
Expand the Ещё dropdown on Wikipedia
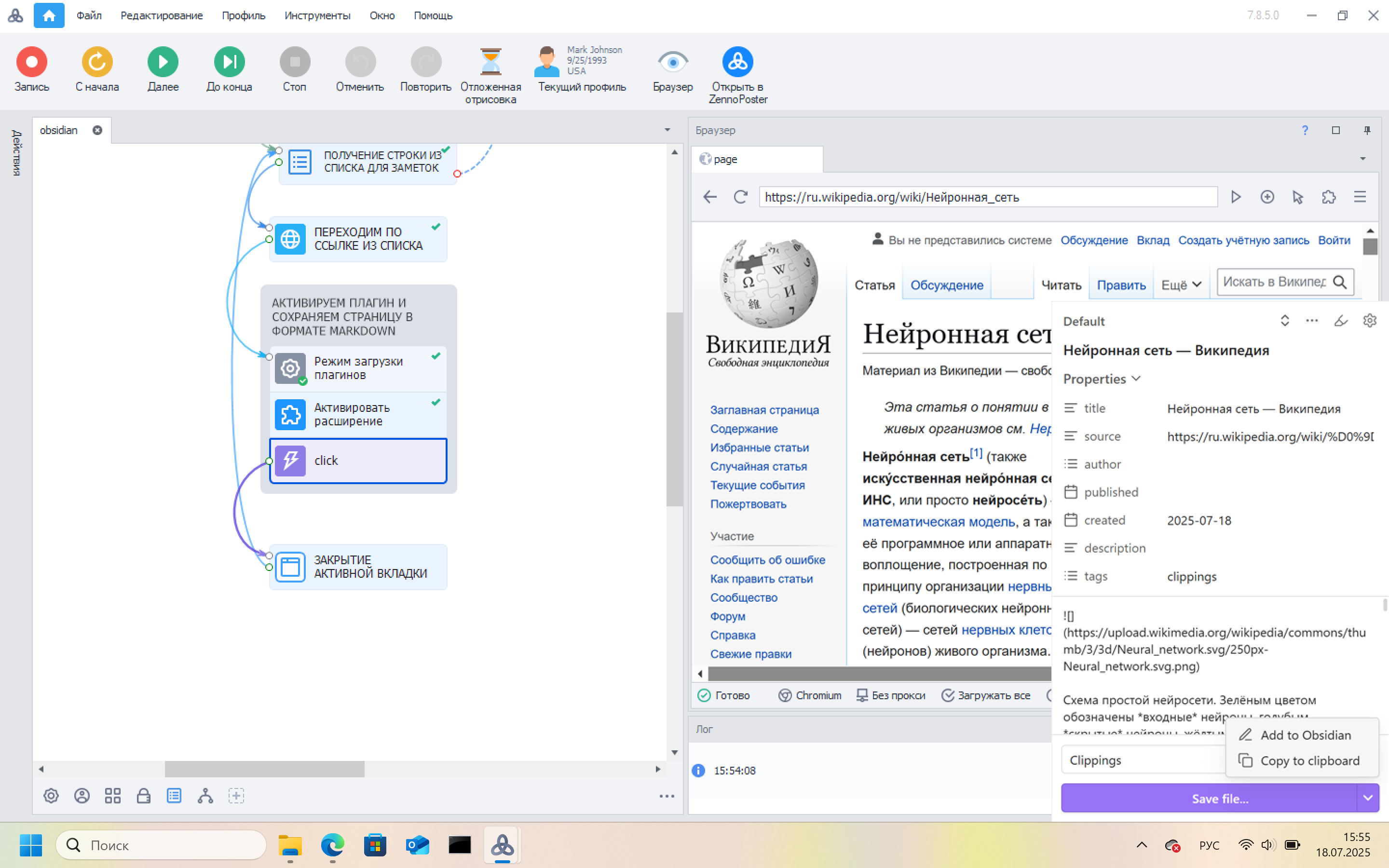[x=1181, y=285]
